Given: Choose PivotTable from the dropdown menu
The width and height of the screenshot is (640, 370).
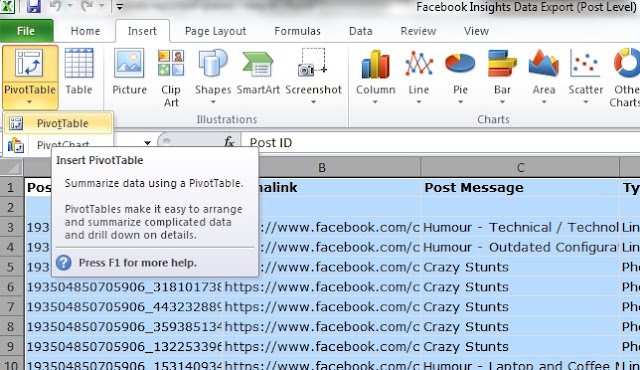Looking at the screenshot, I should click(58, 123).
